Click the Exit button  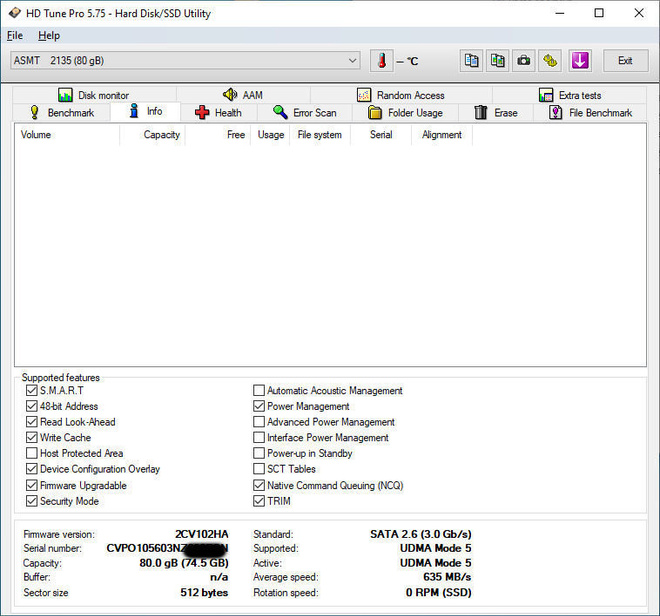click(625, 61)
